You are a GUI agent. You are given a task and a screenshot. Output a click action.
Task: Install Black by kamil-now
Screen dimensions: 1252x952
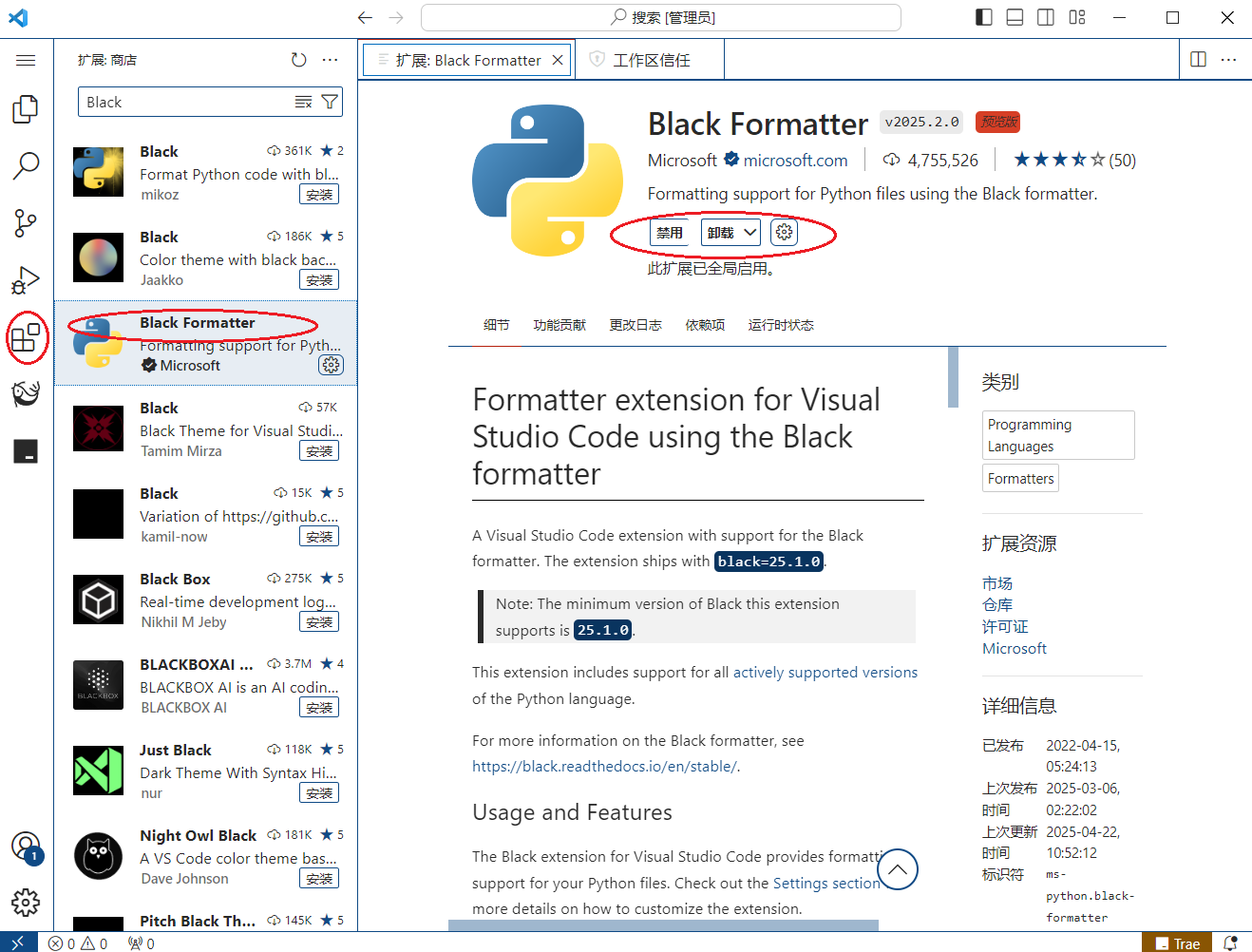click(x=319, y=537)
